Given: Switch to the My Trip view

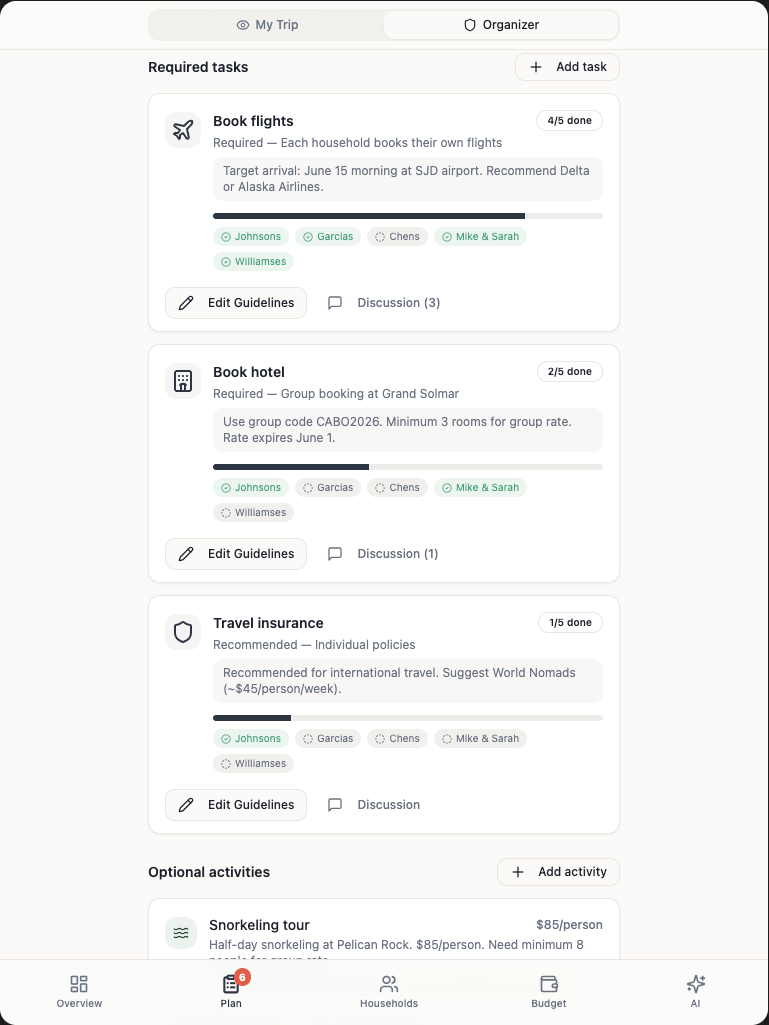Looking at the screenshot, I should coord(267,25).
